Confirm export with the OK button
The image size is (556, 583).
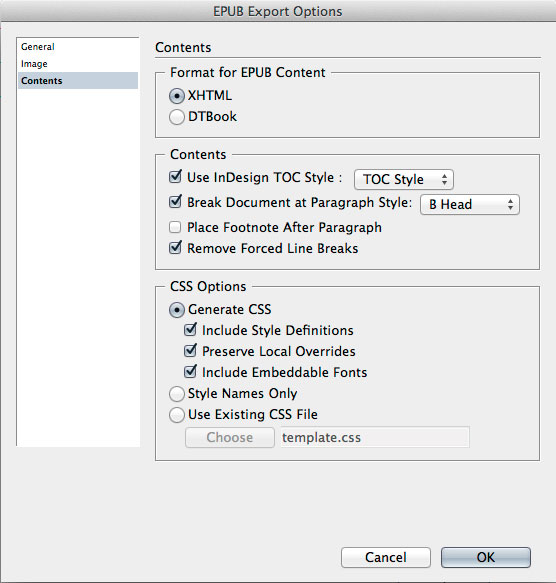(486, 557)
